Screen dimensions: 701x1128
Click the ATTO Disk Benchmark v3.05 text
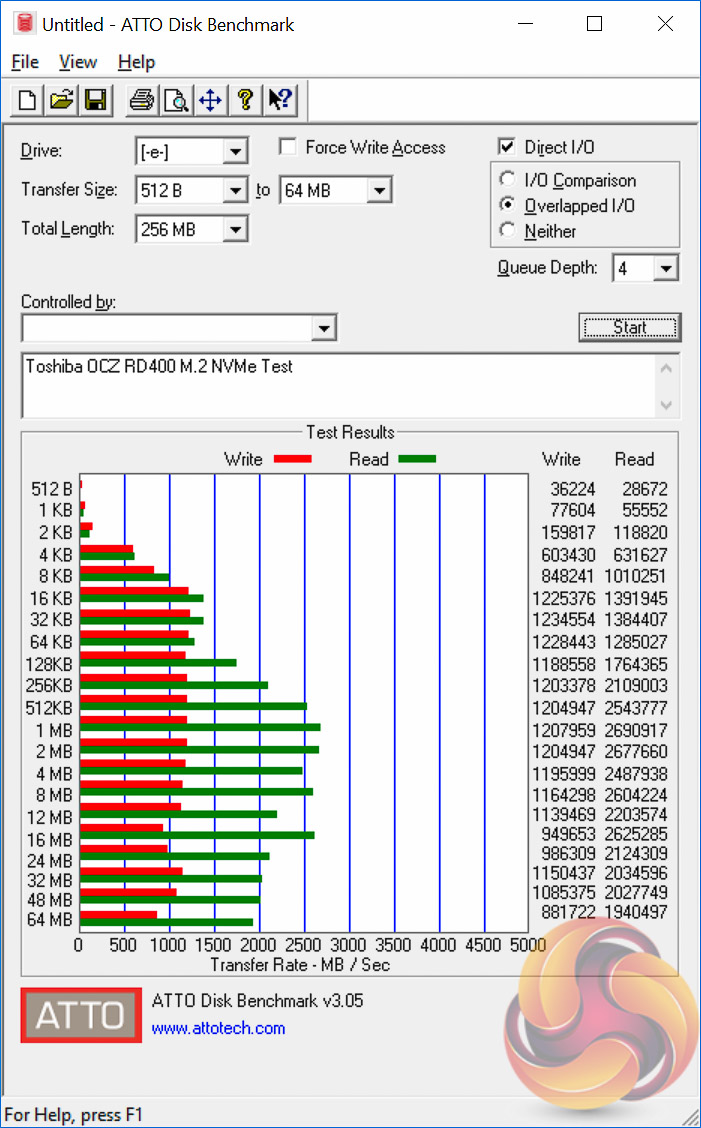coord(258,1001)
